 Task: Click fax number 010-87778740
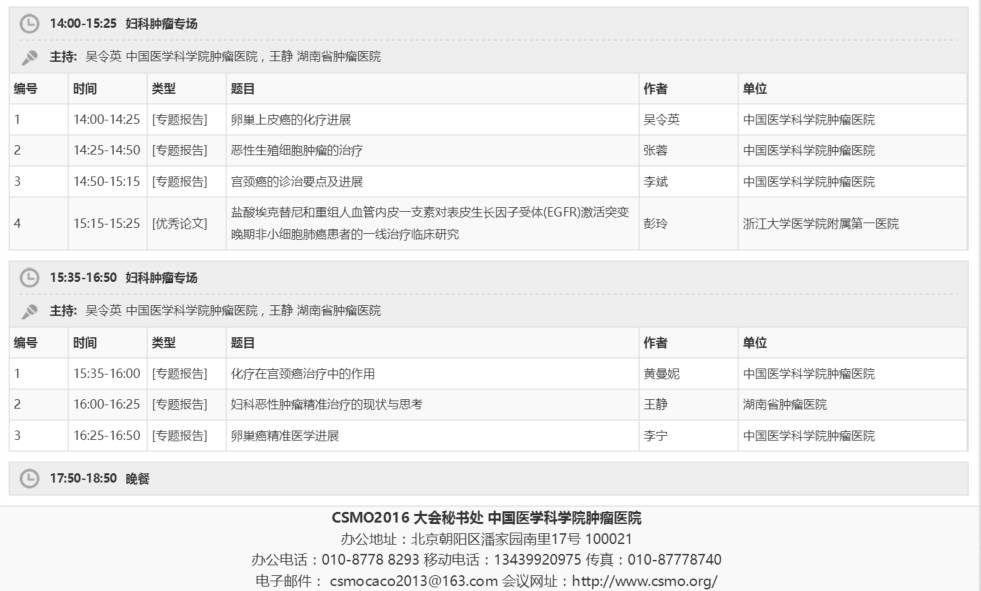click(x=674, y=560)
